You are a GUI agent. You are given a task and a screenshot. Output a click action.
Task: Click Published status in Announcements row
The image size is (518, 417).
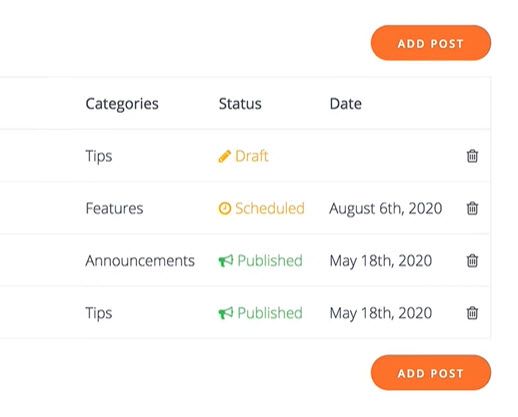pos(270,260)
